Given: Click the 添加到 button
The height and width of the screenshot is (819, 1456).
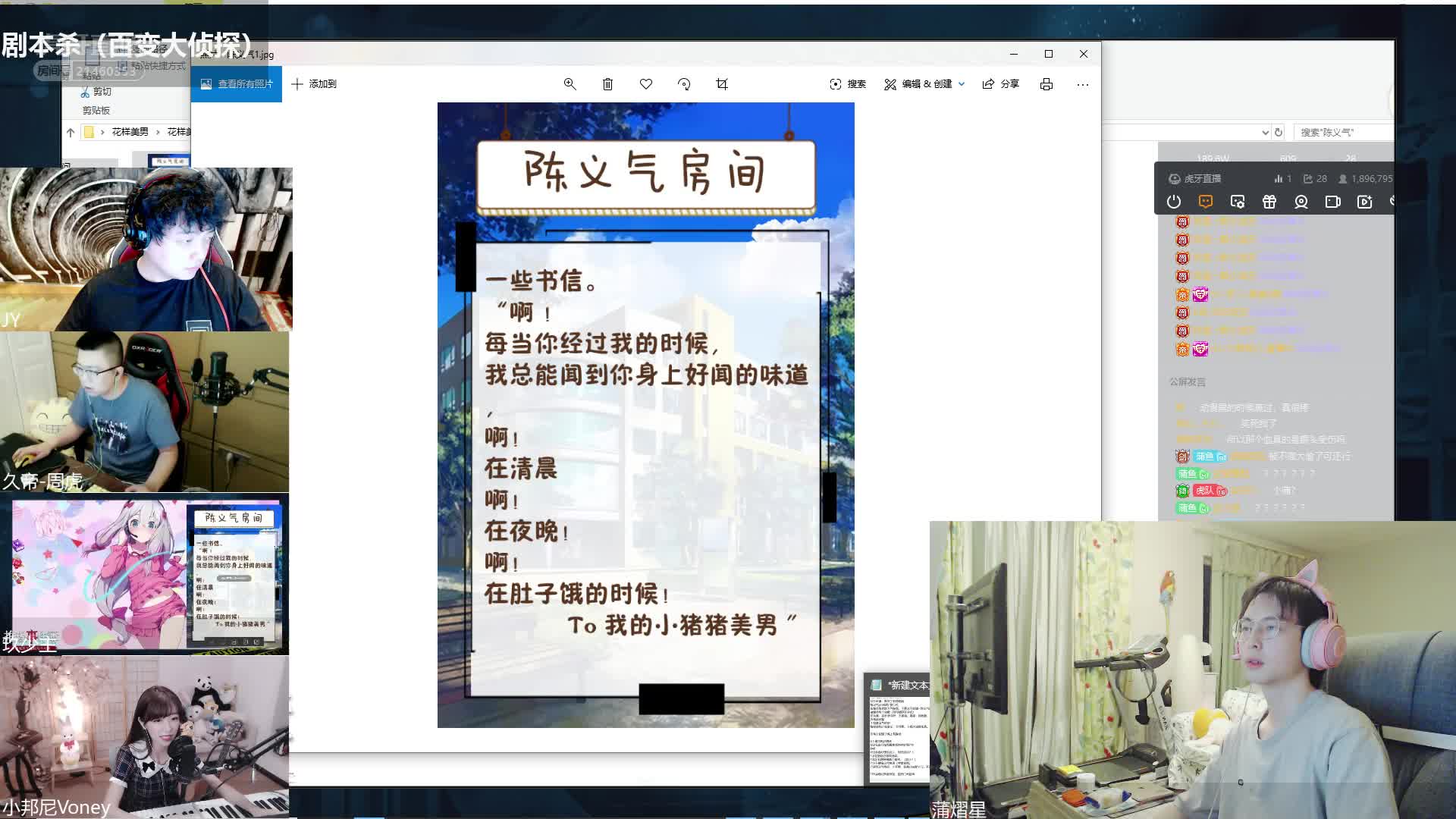Looking at the screenshot, I should 315,84.
